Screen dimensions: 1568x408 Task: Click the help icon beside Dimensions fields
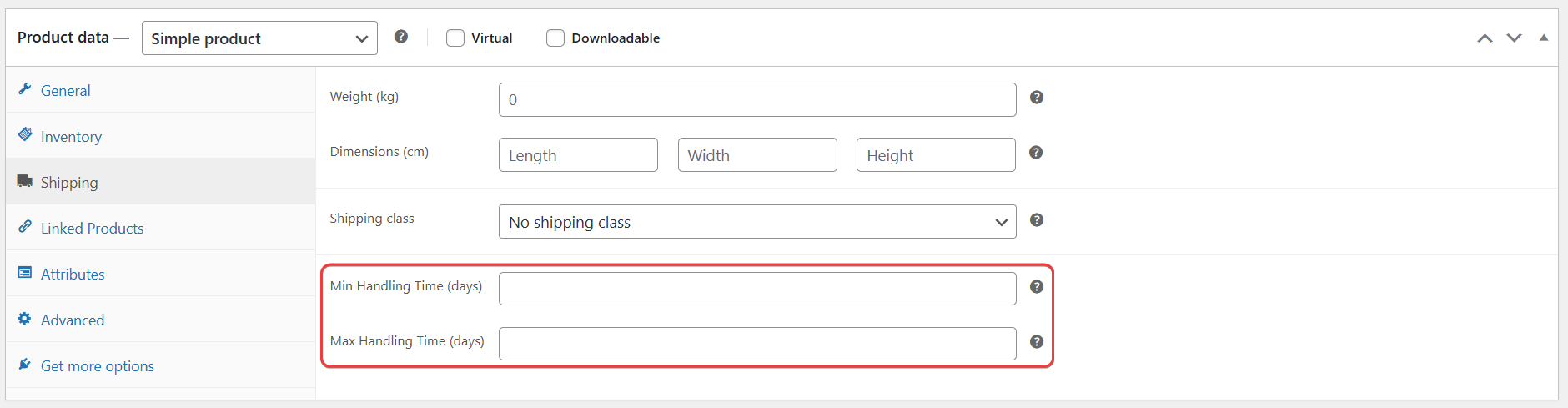(x=1036, y=153)
